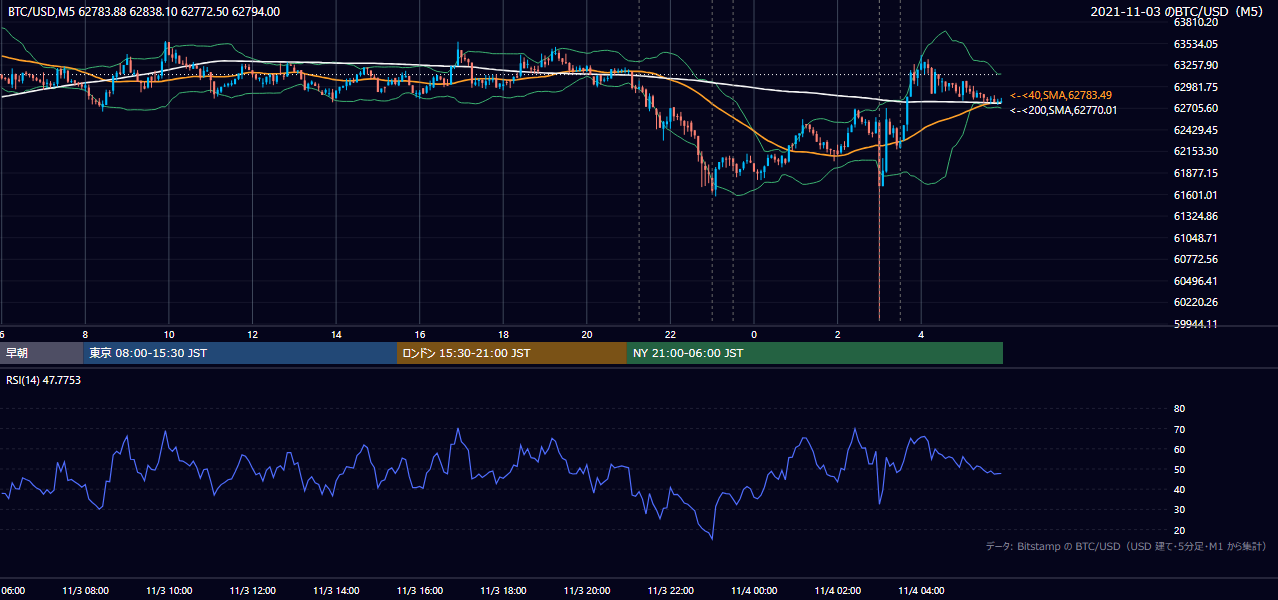Click RSI axis level 70
The height and width of the screenshot is (600, 1278).
[1179, 429]
